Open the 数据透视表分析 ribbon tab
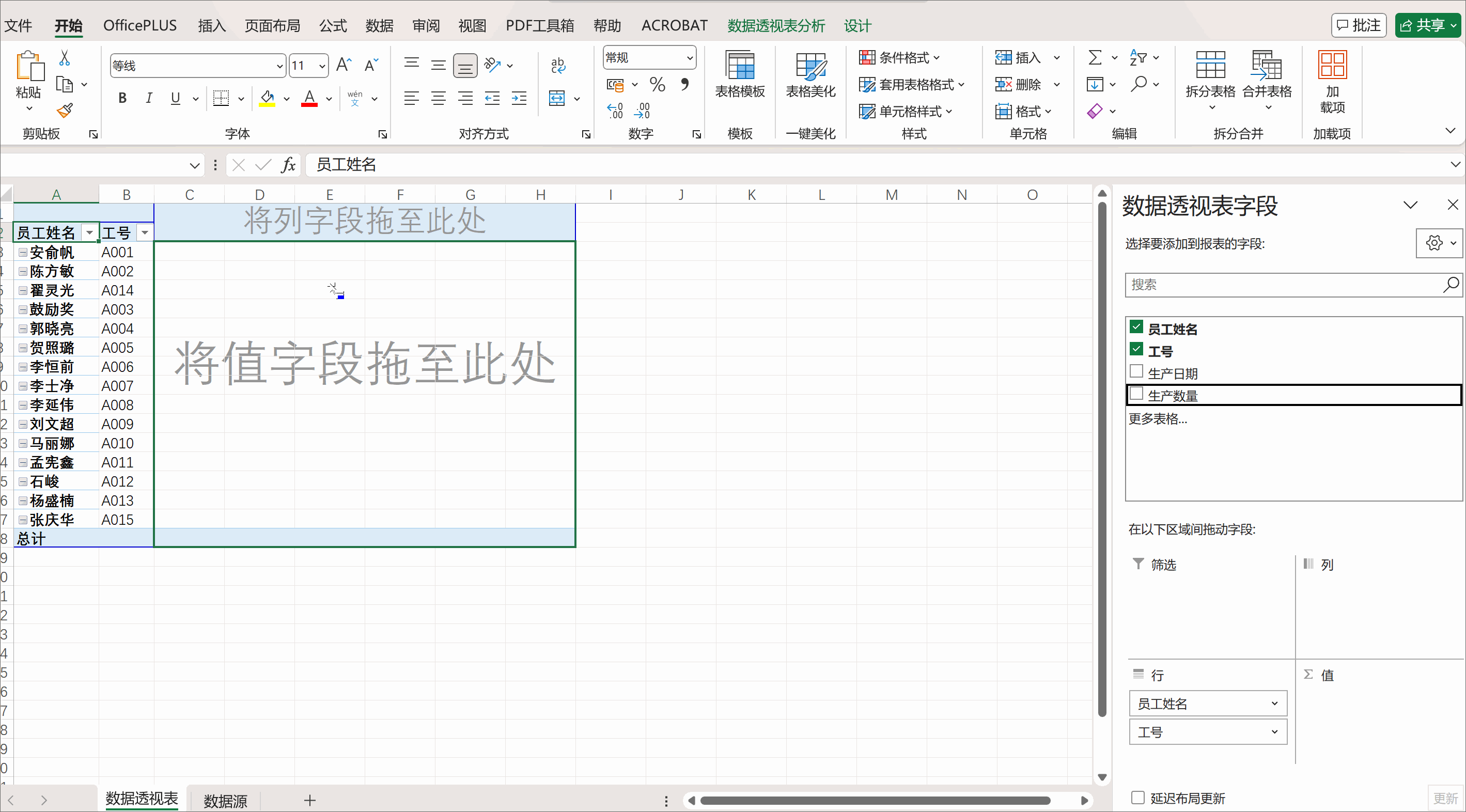 click(x=776, y=26)
